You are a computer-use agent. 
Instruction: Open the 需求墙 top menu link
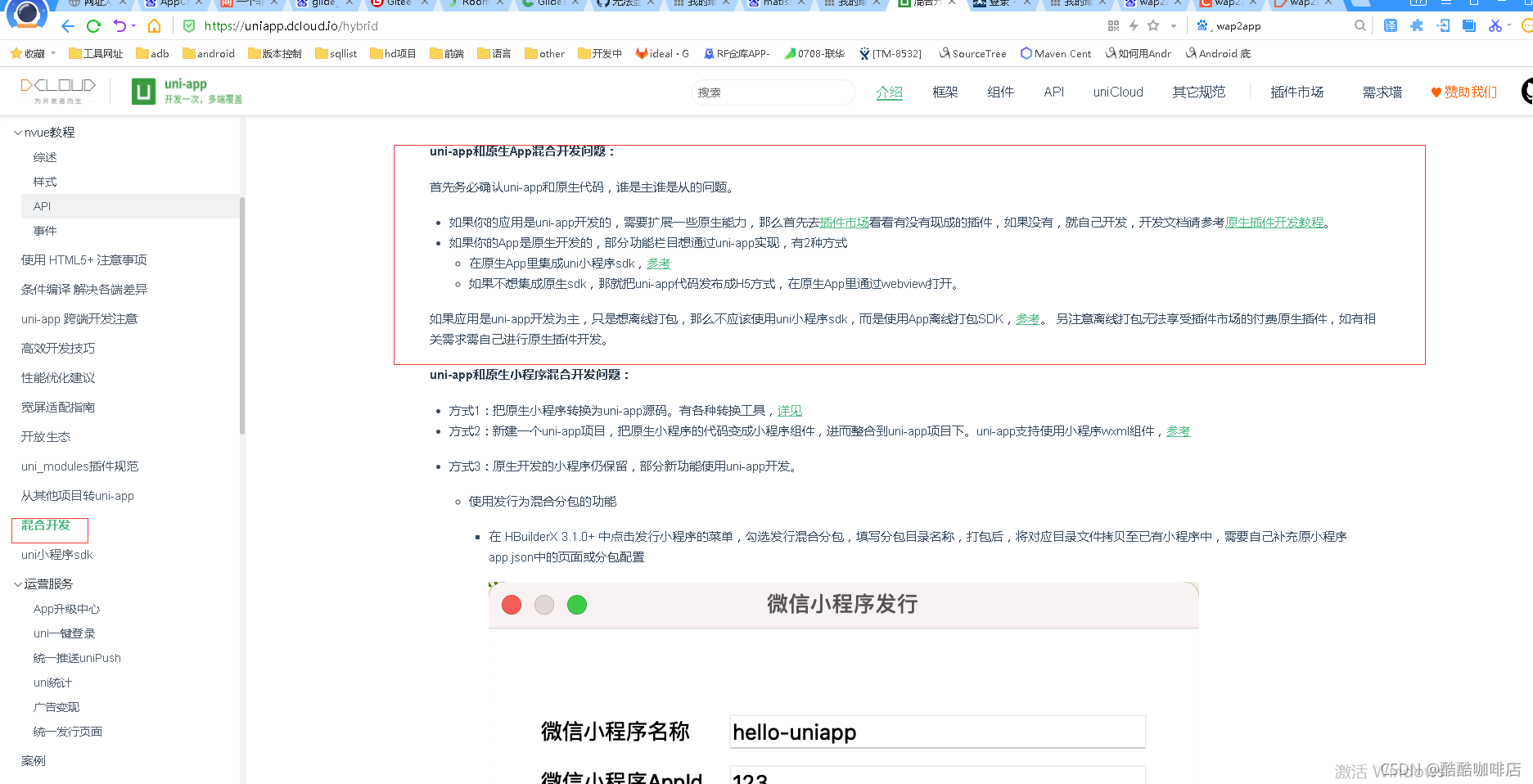tap(1382, 92)
